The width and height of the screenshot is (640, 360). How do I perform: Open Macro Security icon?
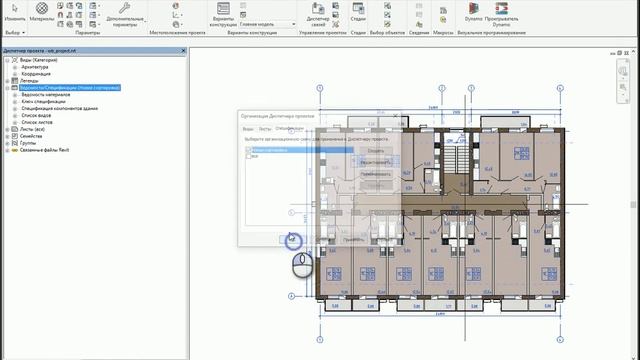pyautogui.click(x=443, y=20)
